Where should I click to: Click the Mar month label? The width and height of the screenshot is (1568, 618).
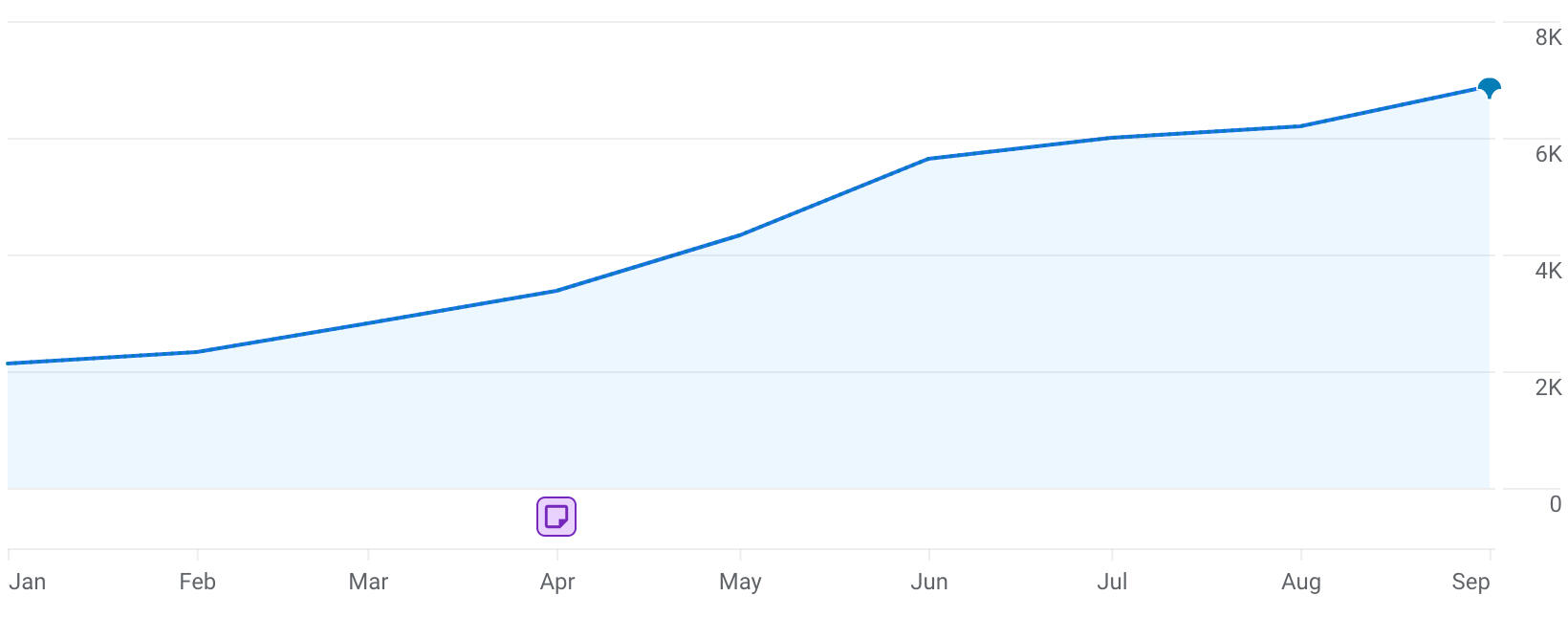click(x=368, y=582)
